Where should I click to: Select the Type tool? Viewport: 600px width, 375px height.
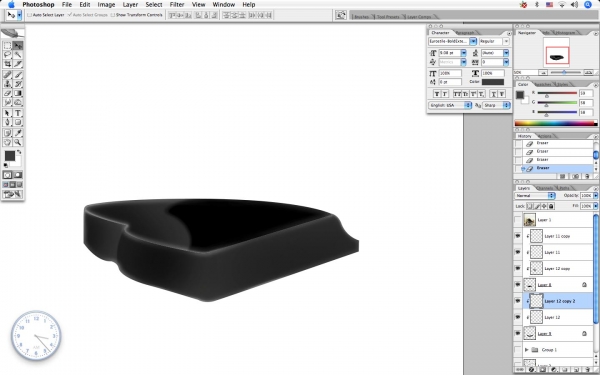click(x=18, y=113)
